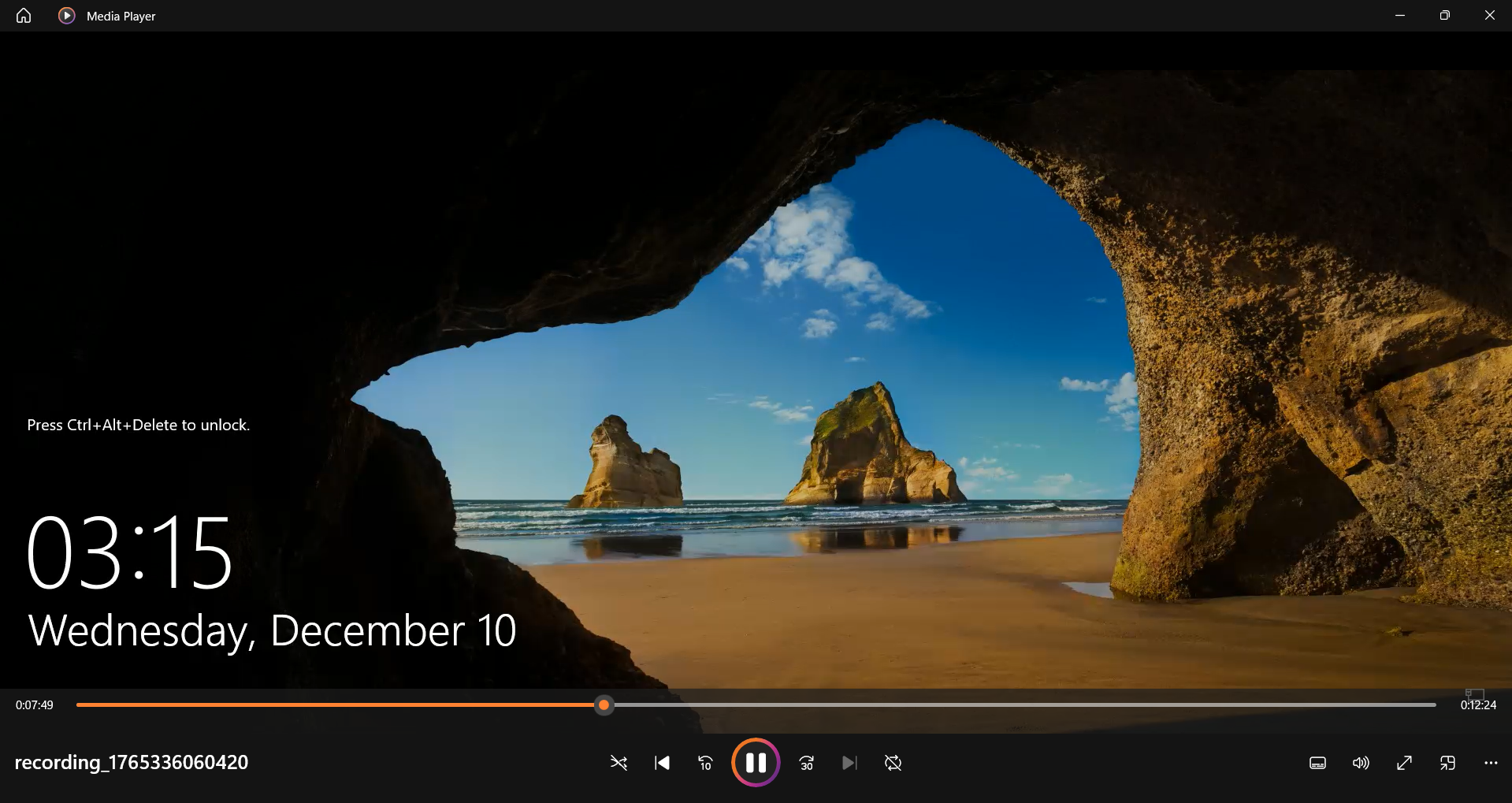Go to the previous track
1512x803 pixels.
click(662, 763)
